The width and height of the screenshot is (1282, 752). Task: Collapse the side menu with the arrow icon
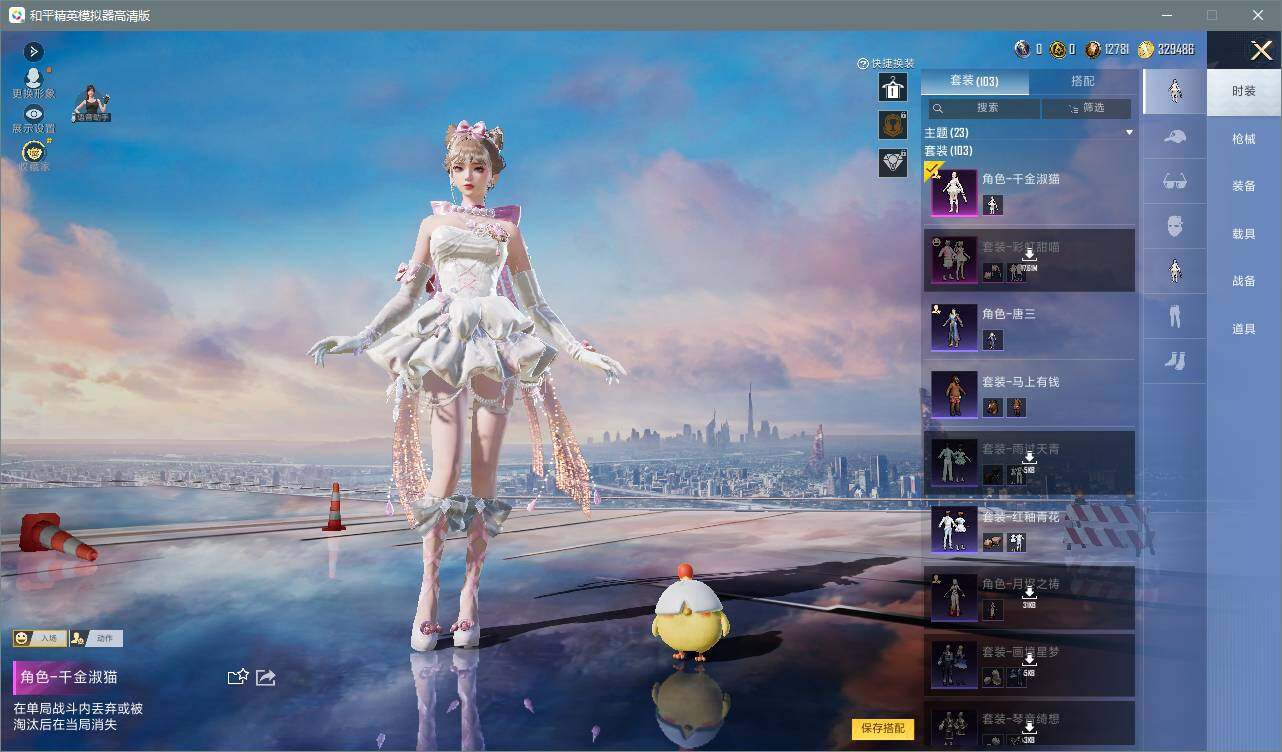[34, 51]
